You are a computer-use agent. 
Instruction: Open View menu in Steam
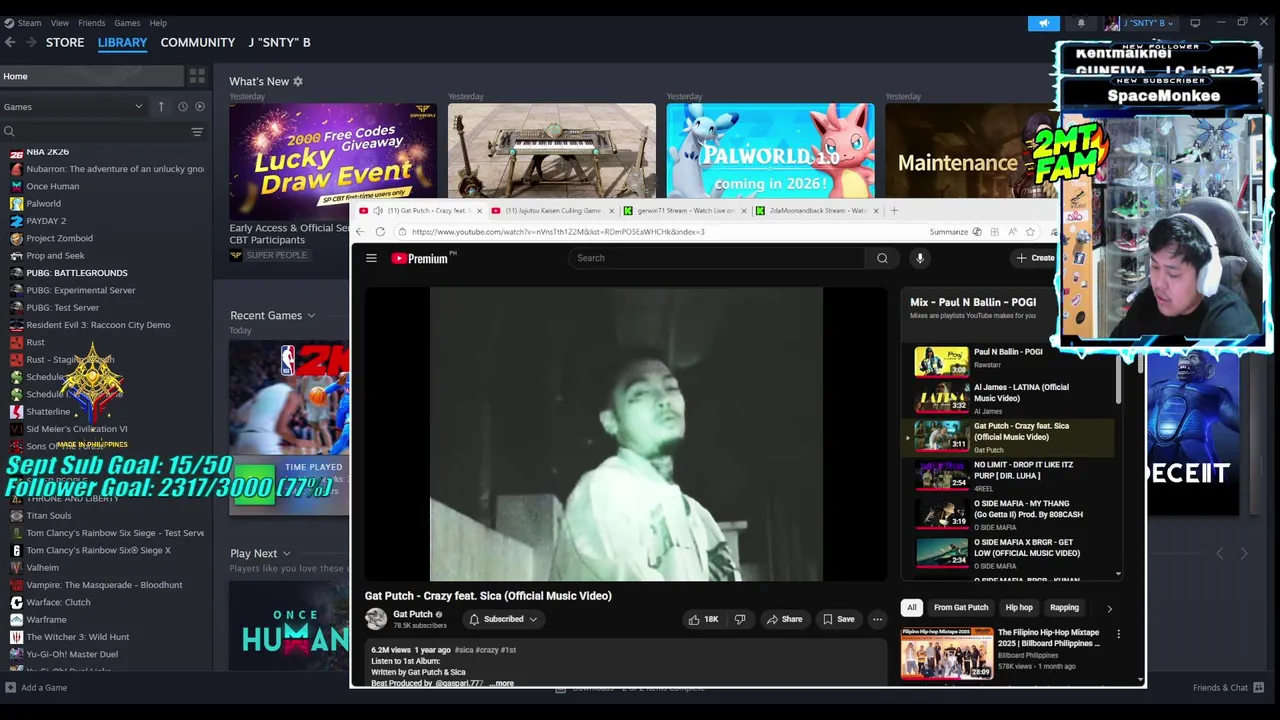point(60,23)
